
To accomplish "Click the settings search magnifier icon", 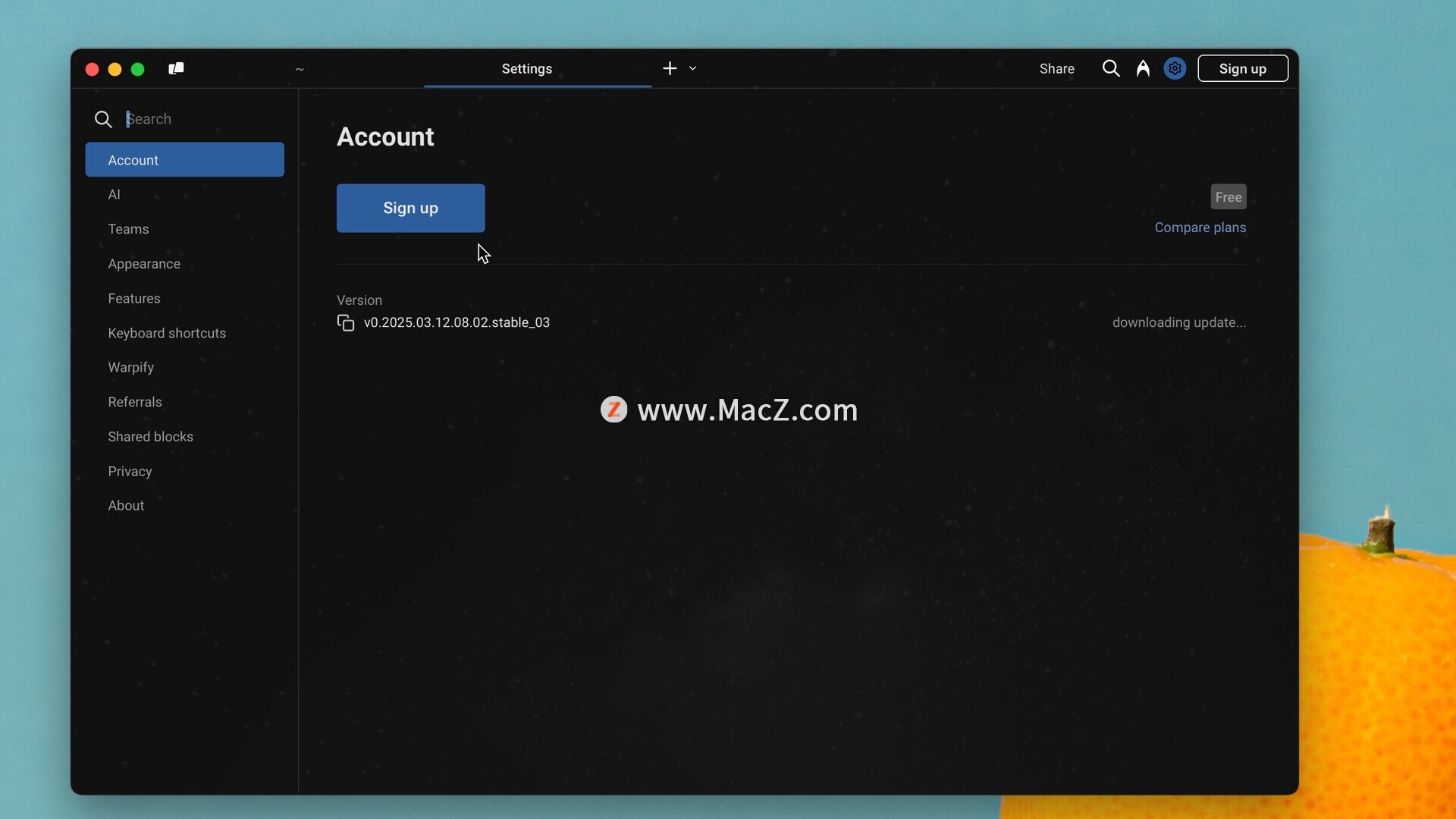I will pos(103,119).
